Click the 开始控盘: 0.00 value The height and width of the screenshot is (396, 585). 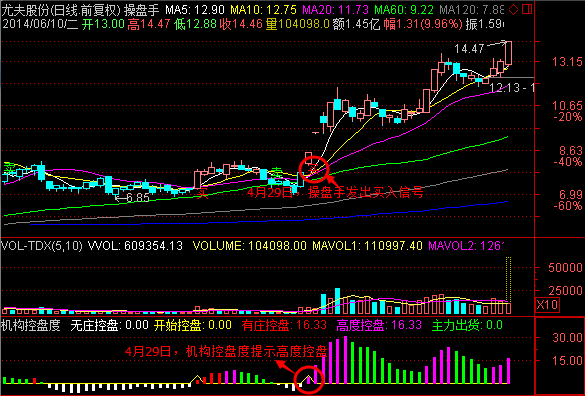193,325
